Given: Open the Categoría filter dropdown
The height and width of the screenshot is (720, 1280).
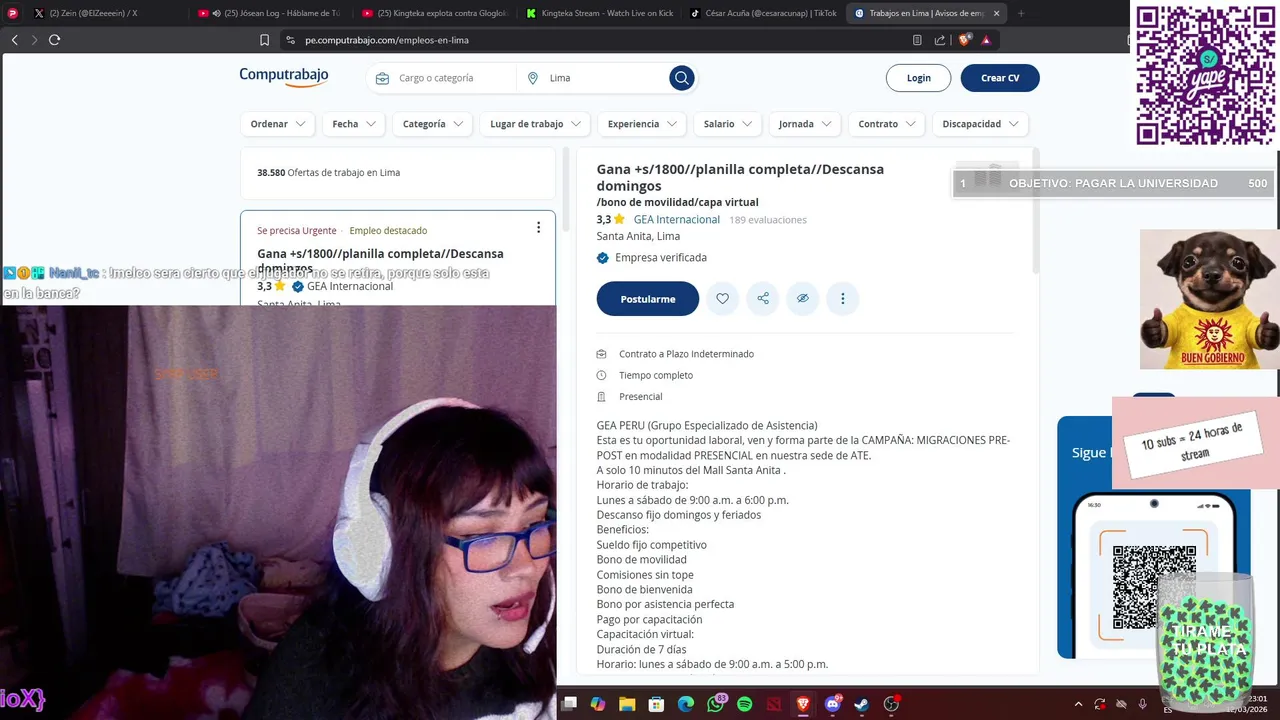Looking at the screenshot, I should (433, 124).
